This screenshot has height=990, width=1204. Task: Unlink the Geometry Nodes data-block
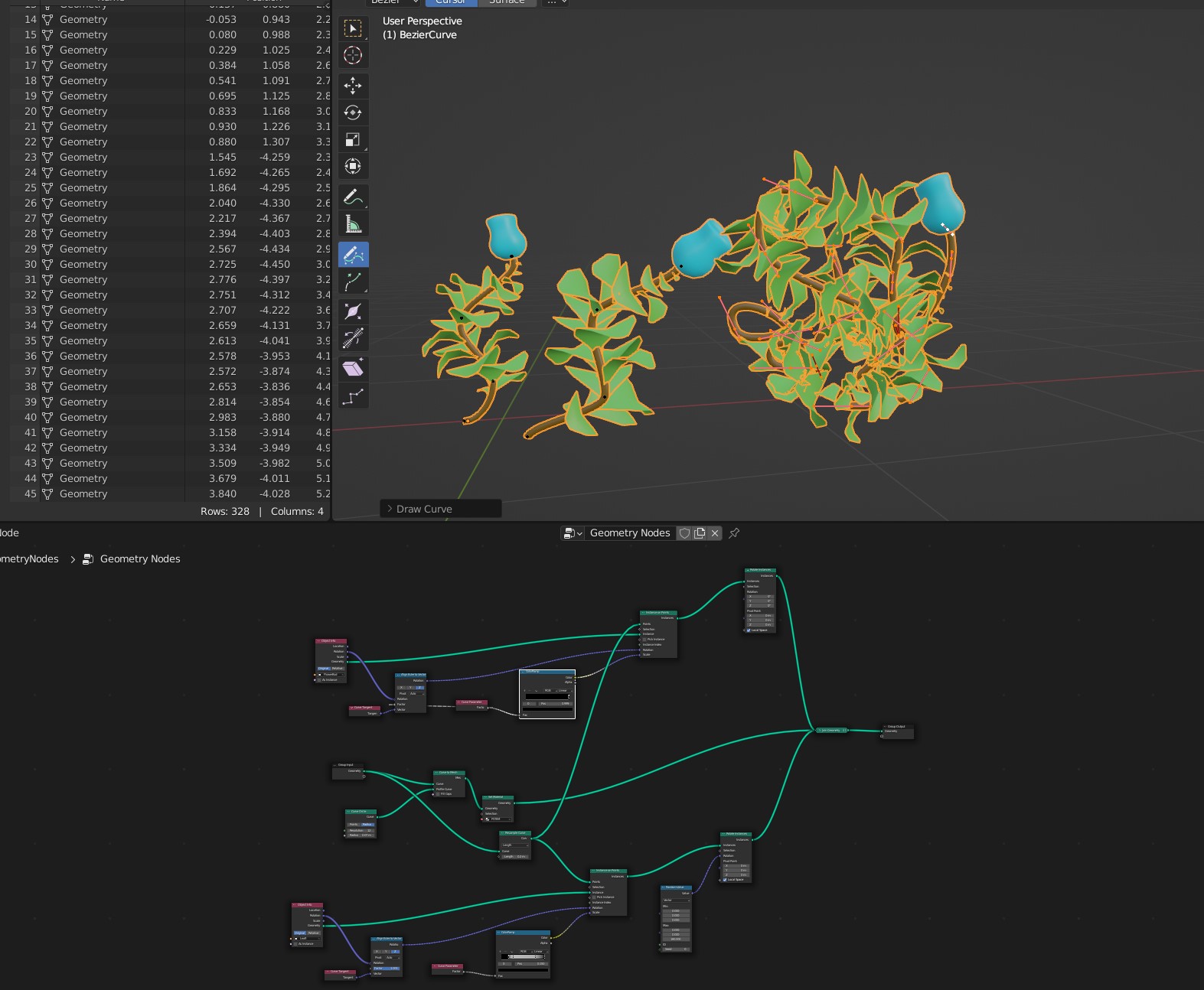(x=715, y=533)
